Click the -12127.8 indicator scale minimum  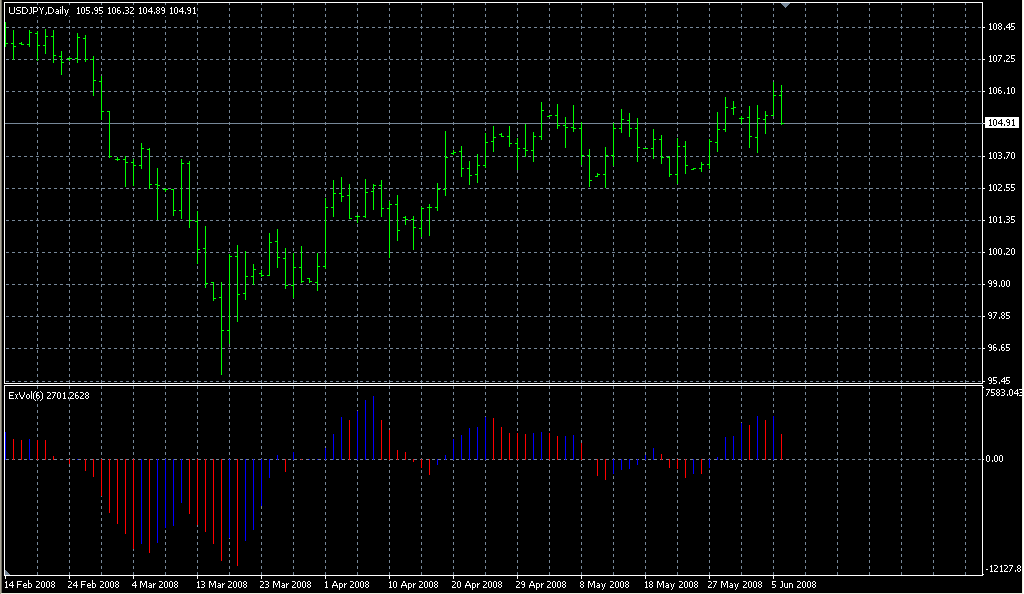1004,569
